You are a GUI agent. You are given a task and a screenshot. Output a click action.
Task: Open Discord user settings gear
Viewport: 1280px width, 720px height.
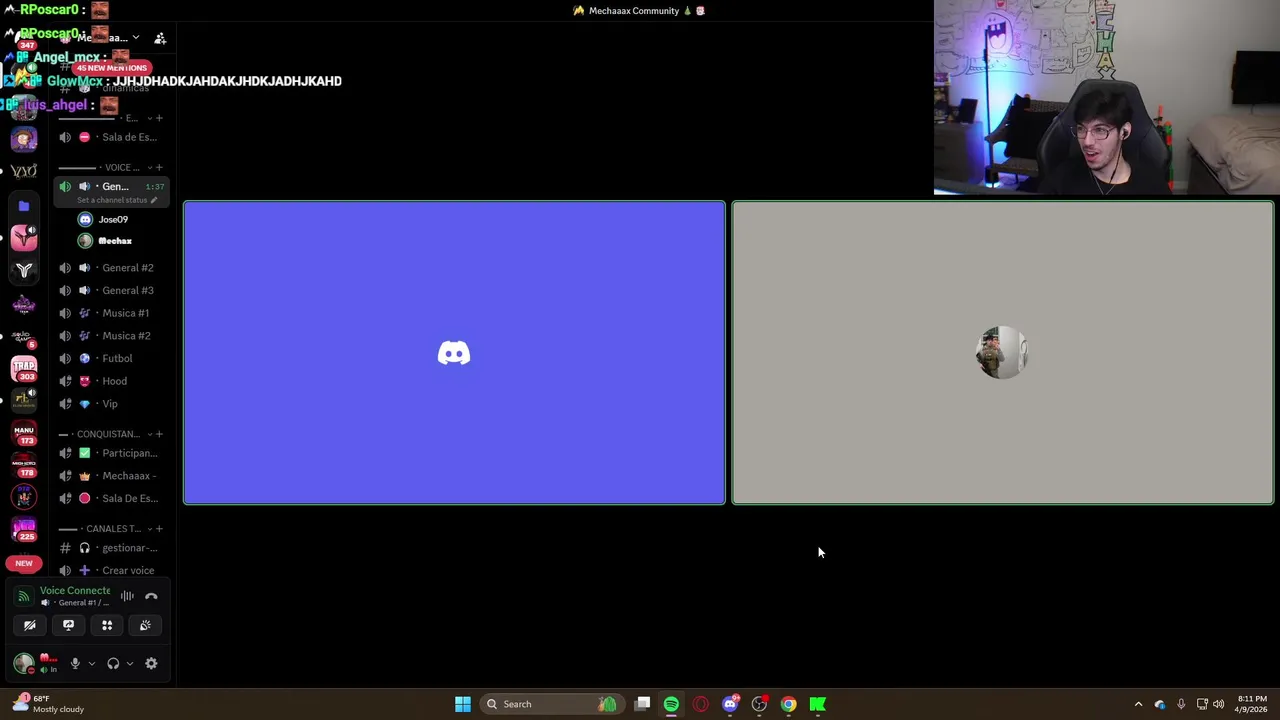point(151,663)
